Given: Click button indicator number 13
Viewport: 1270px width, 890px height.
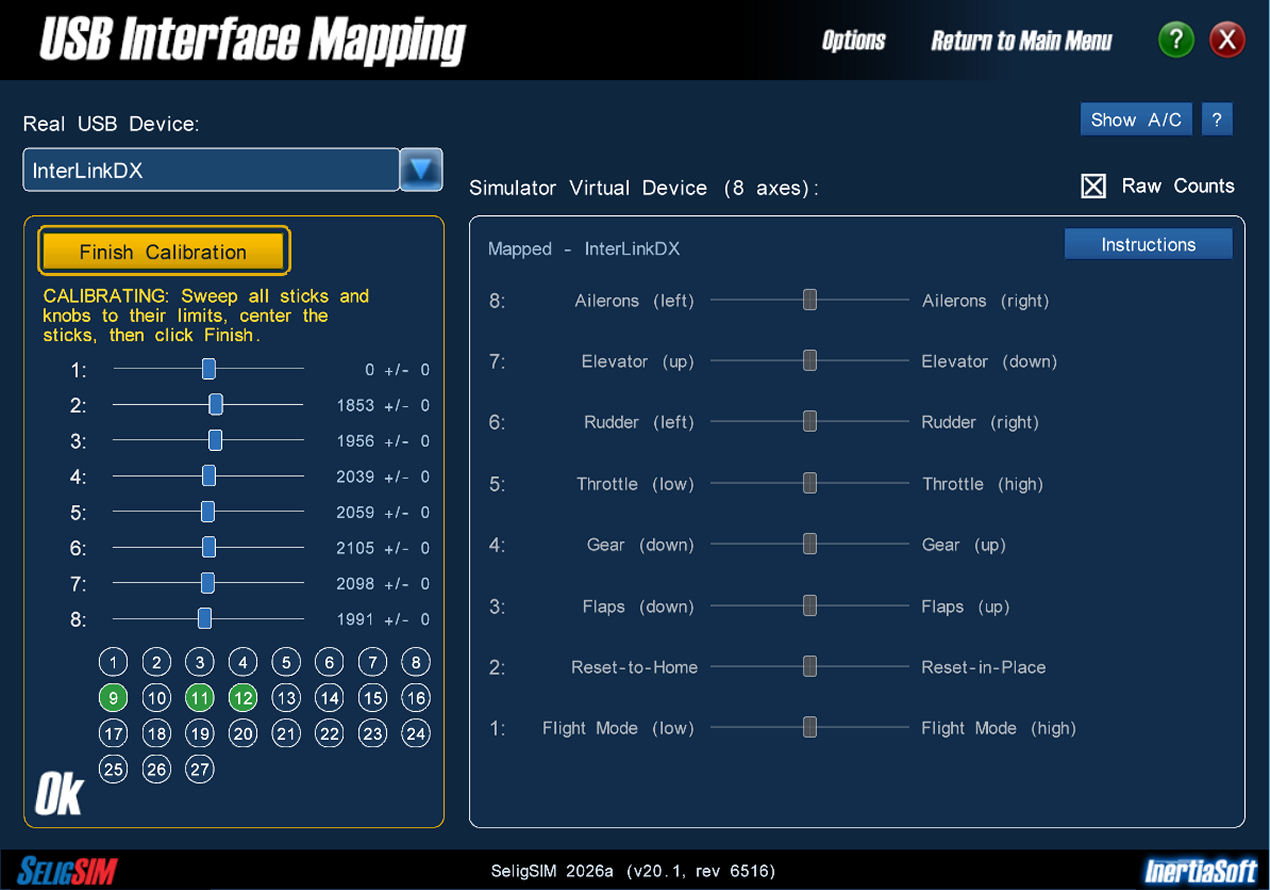Looking at the screenshot, I should point(286,698).
